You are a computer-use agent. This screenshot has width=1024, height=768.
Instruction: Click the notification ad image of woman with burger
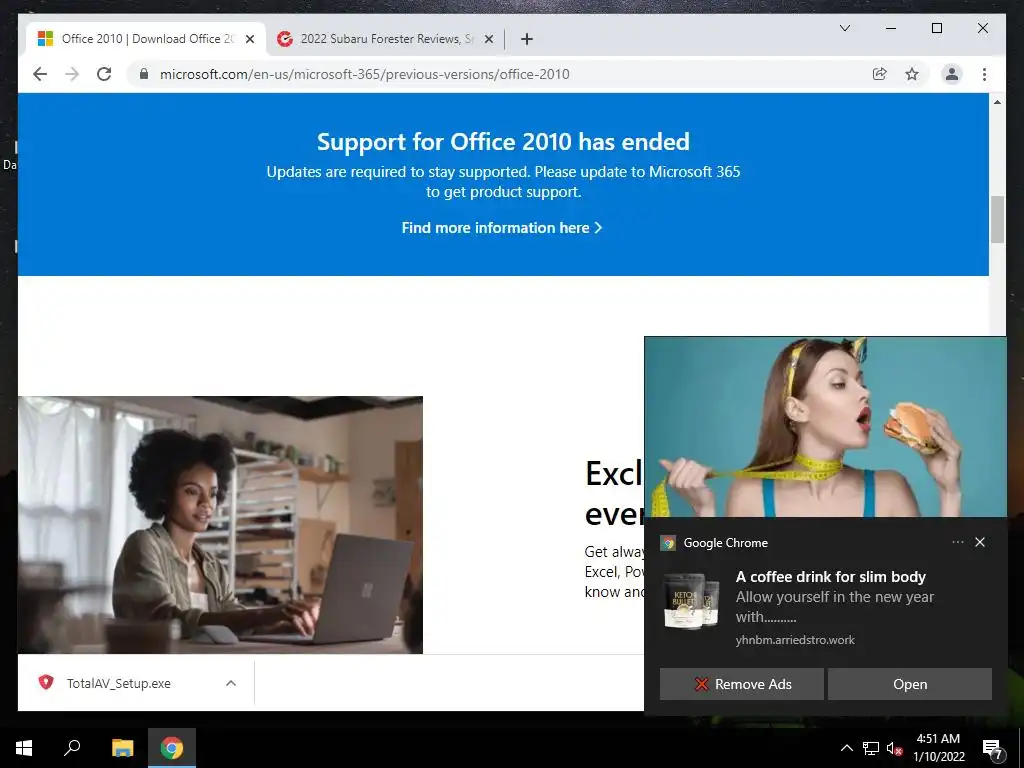825,426
